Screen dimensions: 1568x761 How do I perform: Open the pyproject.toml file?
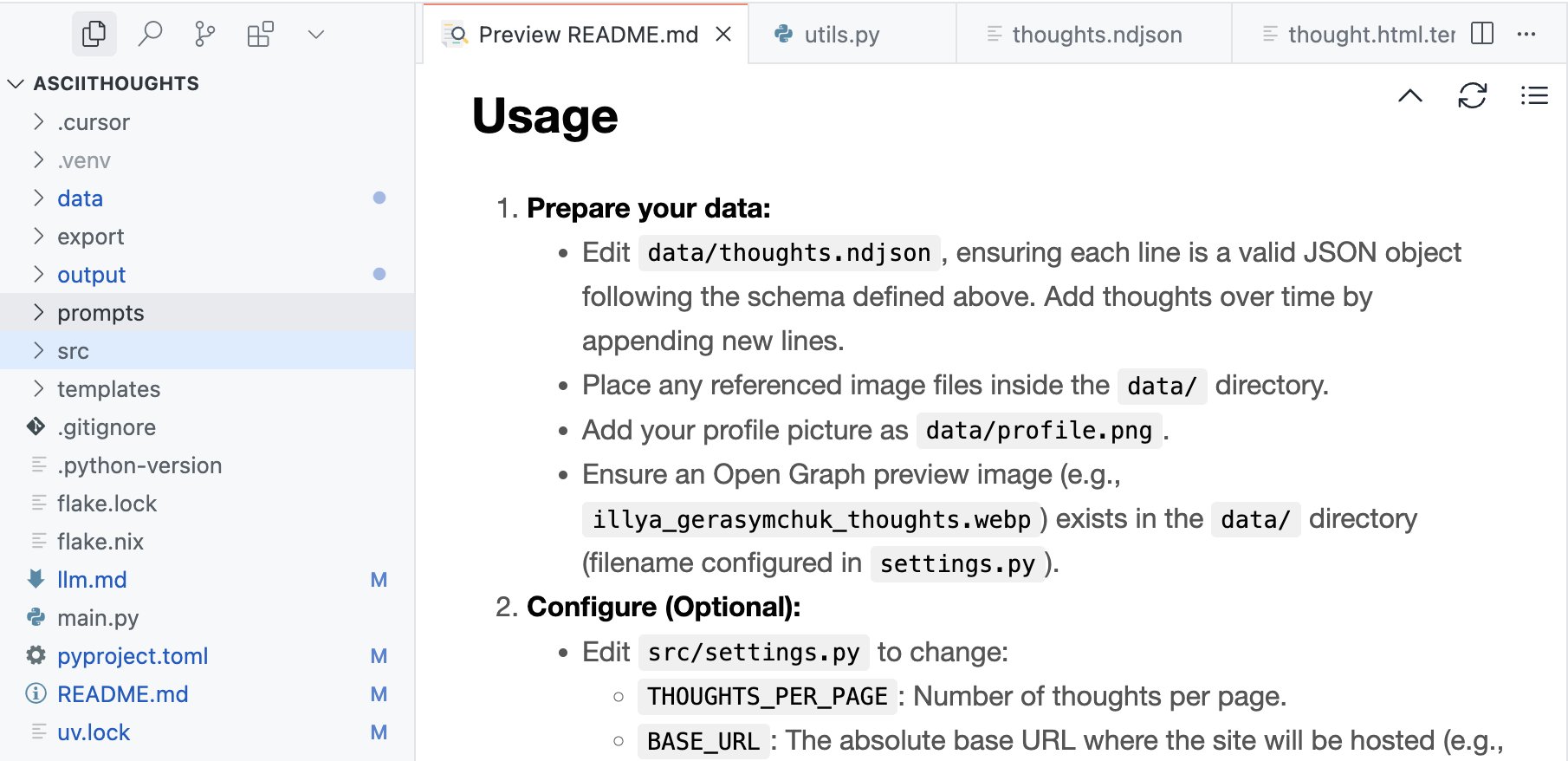point(133,656)
